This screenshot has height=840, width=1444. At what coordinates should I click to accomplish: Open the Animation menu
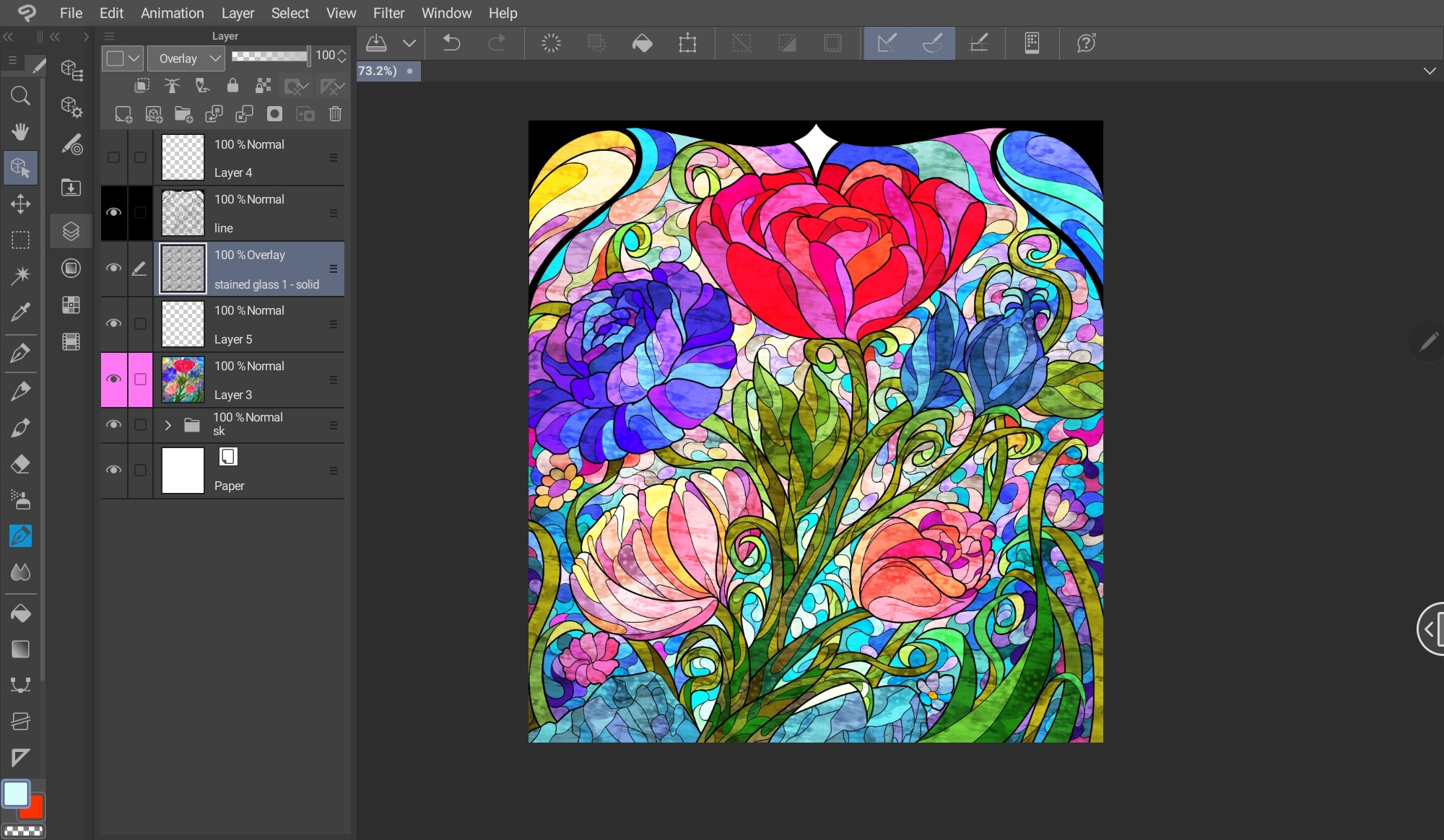coord(172,13)
